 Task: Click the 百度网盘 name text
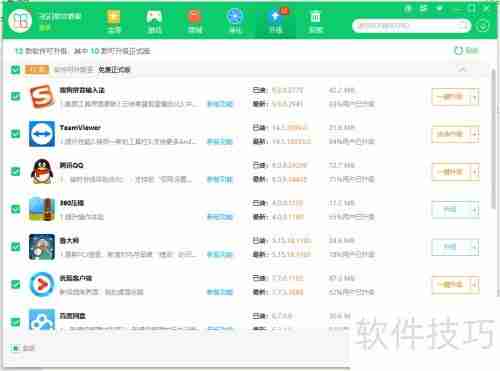click(73, 316)
